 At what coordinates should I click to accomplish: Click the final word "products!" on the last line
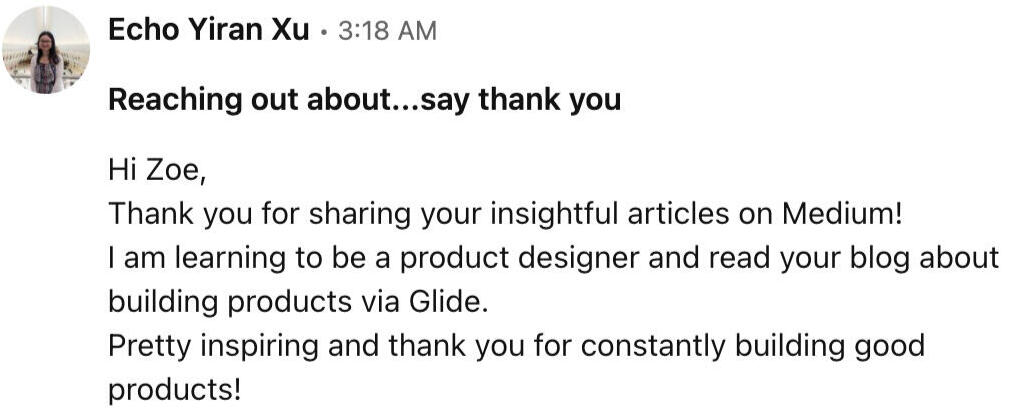coord(175,388)
